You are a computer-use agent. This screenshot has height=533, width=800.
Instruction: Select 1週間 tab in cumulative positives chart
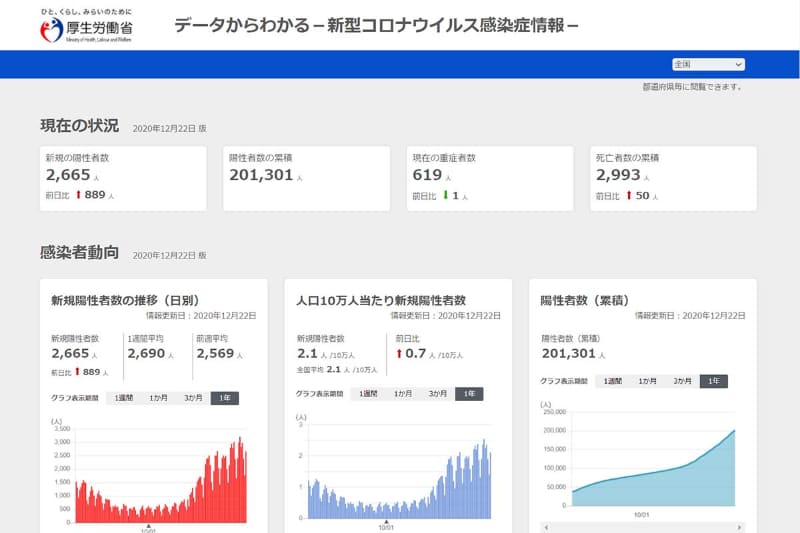click(x=612, y=381)
